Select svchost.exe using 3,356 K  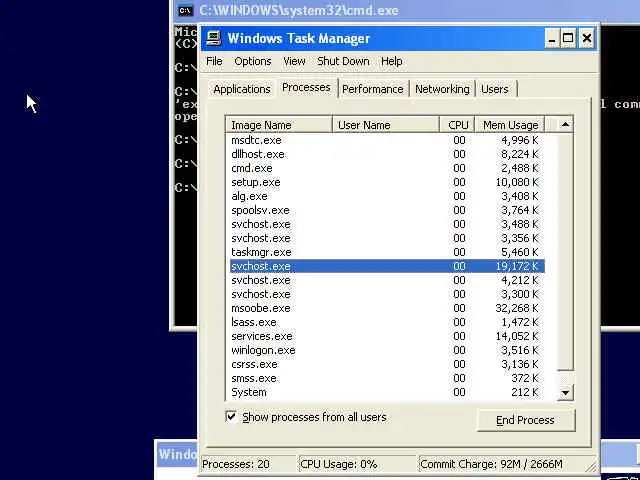coord(386,238)
